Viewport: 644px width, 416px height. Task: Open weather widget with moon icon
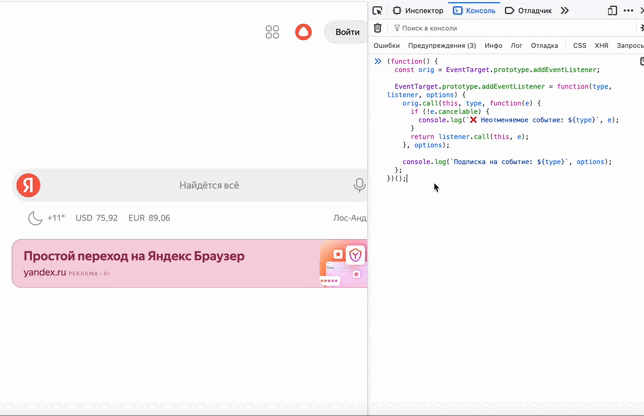[35, 218]
